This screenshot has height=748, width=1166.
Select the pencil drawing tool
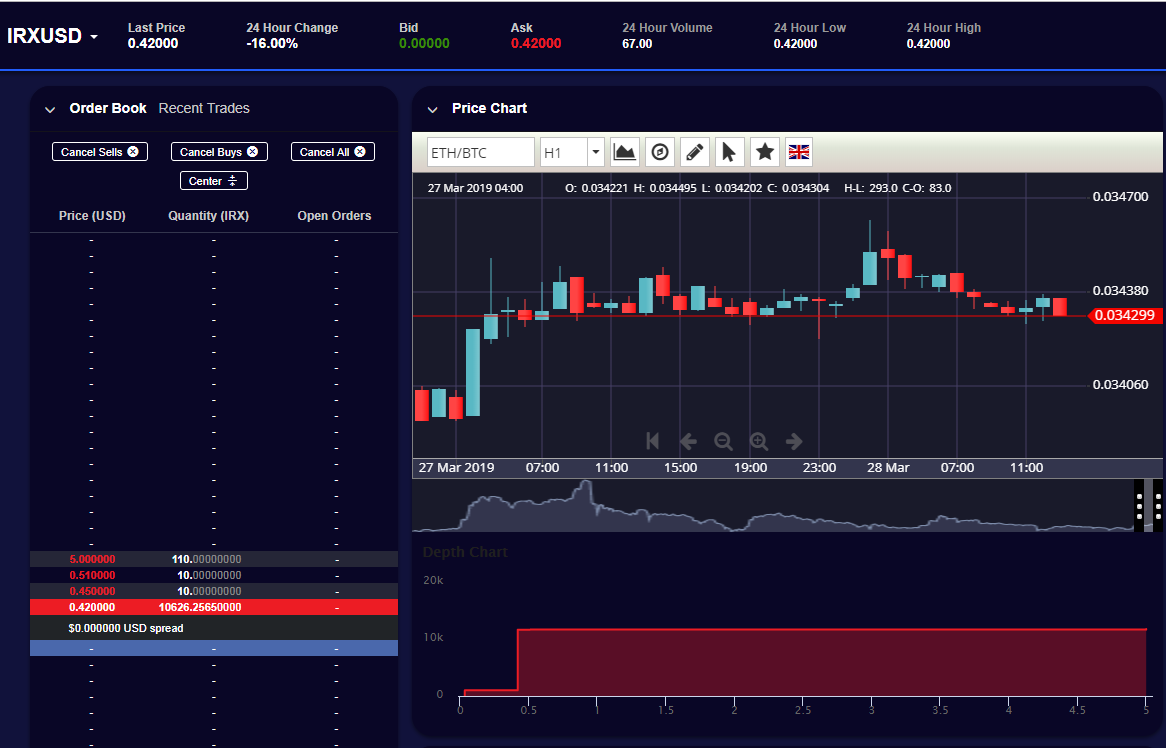pyautogui.click(x=694, y=152)
